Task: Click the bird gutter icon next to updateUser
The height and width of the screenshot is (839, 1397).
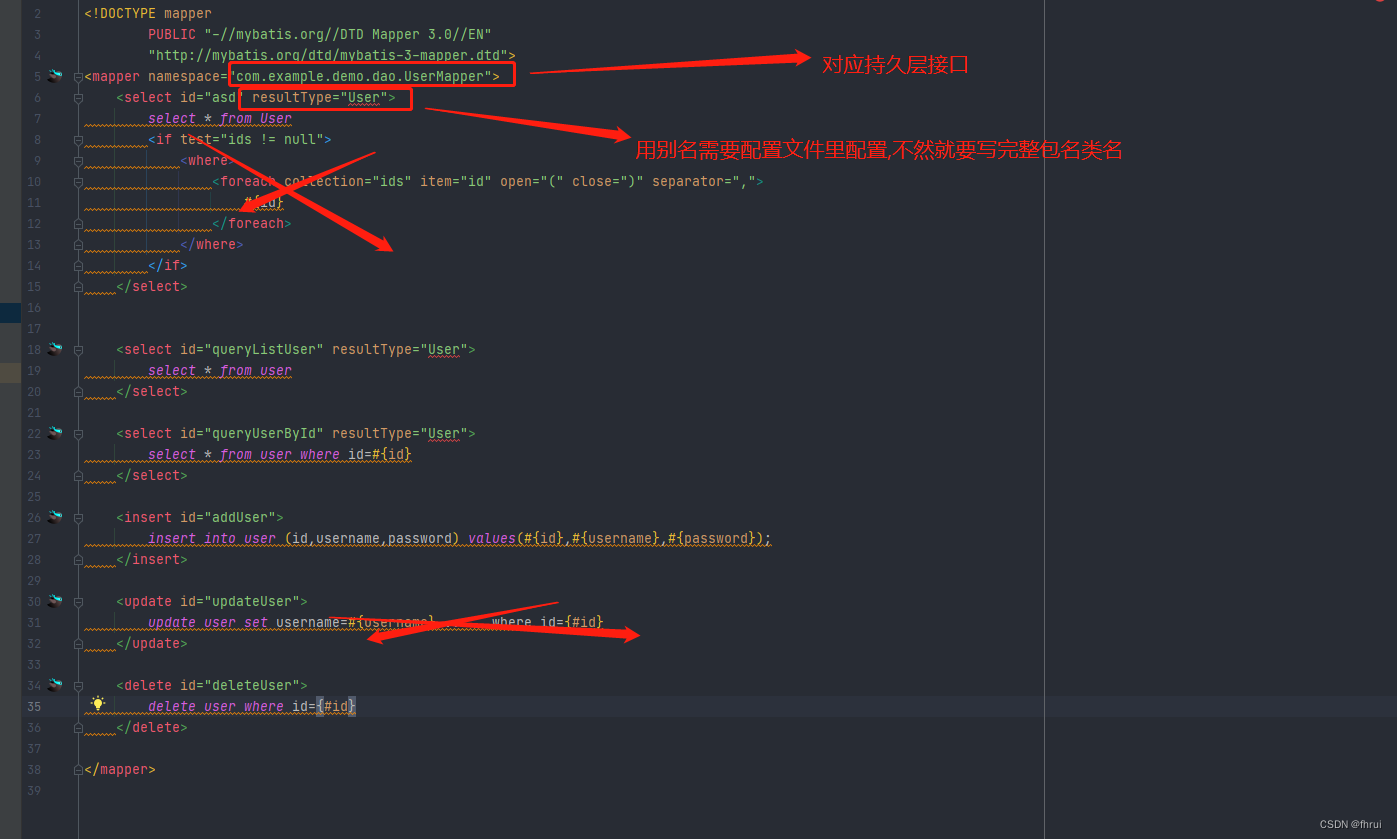Action: (54, 600)
